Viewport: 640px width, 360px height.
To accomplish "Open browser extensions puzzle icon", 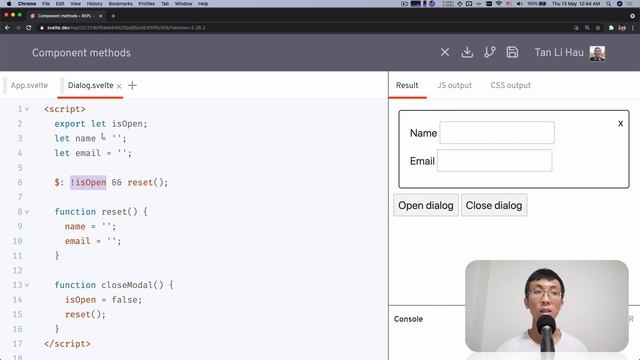I will pos(611,28).
